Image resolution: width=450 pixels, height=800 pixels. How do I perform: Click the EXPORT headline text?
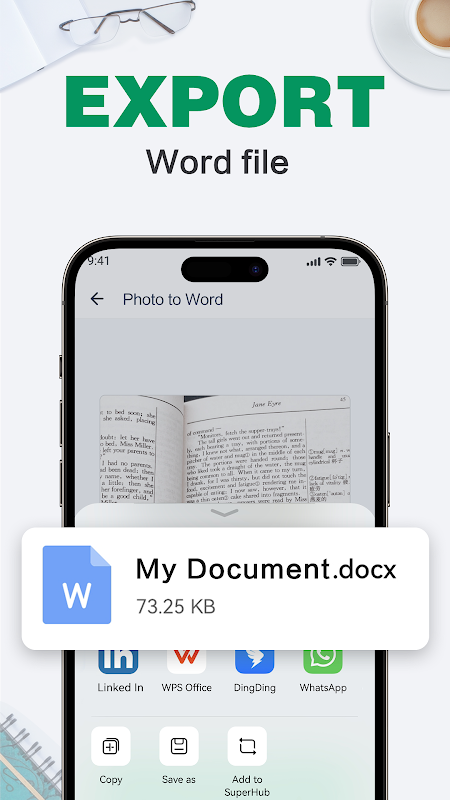click(x=225, y=102)
